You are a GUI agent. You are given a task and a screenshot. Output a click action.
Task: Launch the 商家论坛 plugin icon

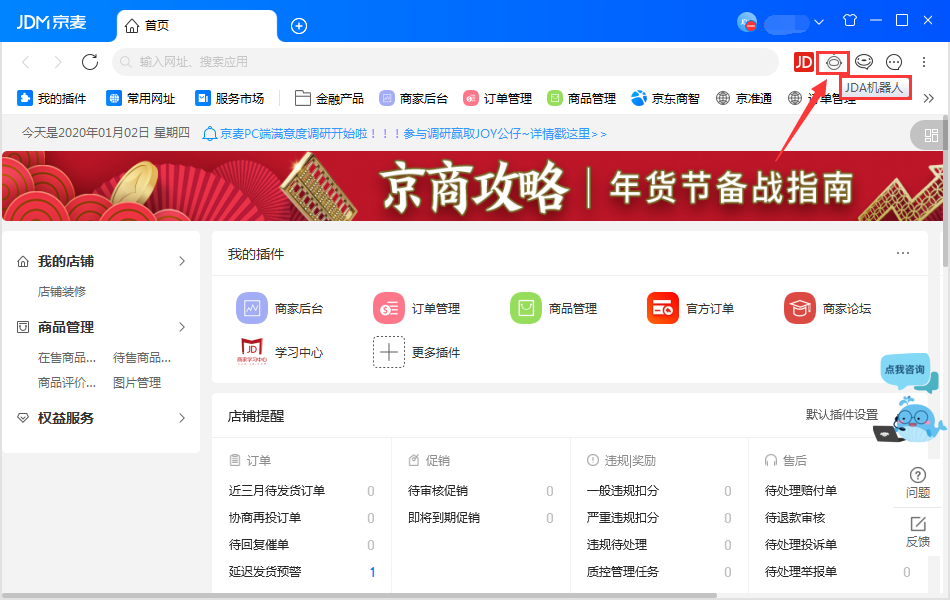800,308
